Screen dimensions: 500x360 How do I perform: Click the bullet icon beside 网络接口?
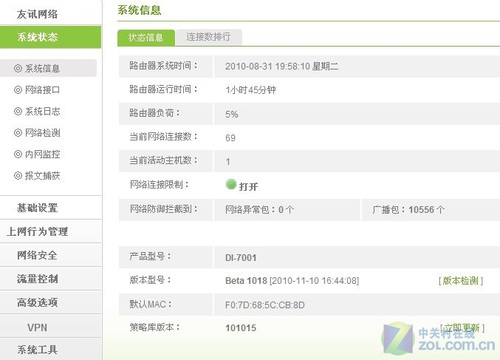[x=18, y=90]
